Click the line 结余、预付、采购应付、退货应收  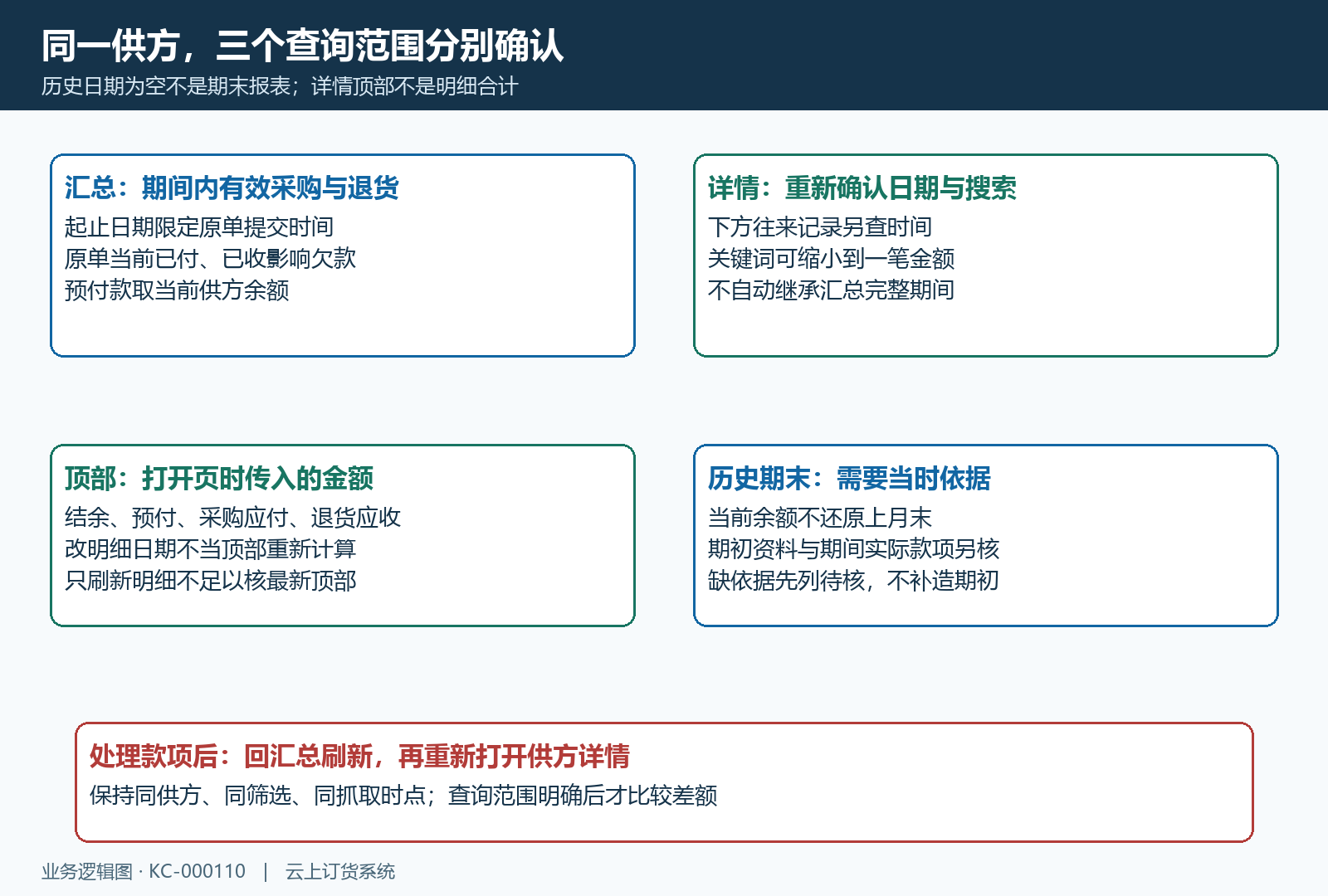point(232,518)
